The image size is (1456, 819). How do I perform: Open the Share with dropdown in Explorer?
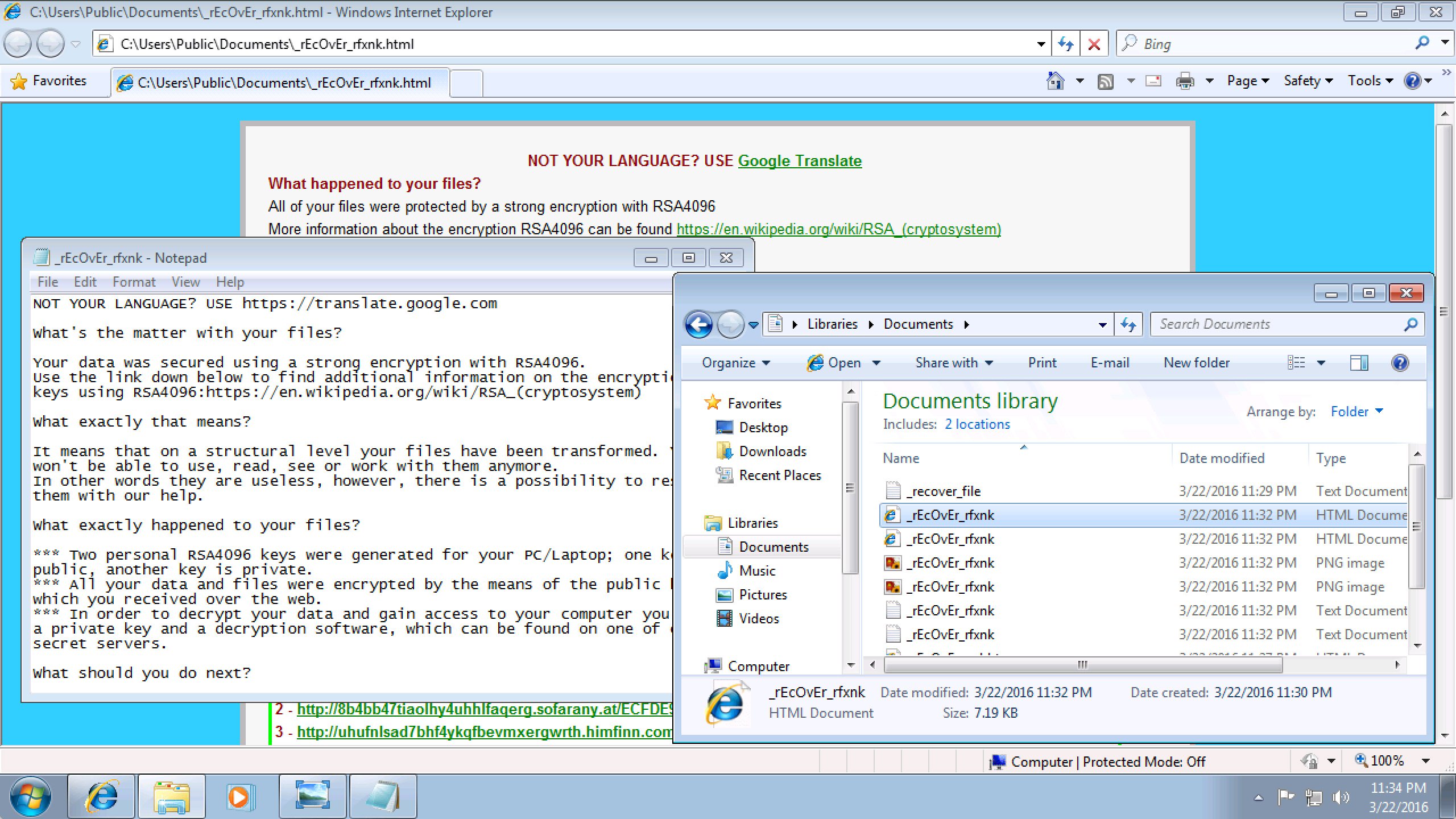954,363
